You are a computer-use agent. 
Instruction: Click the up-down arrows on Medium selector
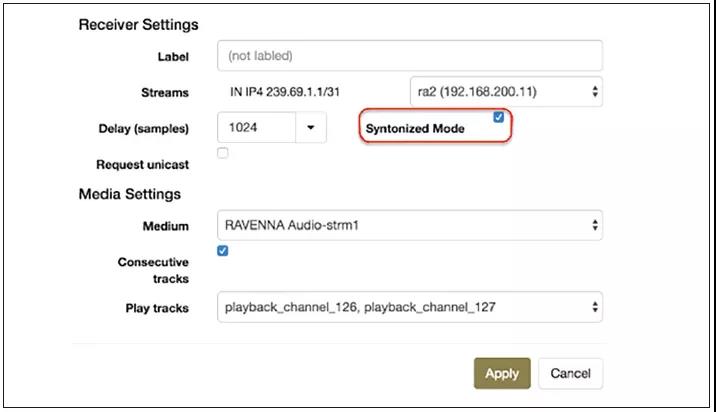tap(595, 225)
